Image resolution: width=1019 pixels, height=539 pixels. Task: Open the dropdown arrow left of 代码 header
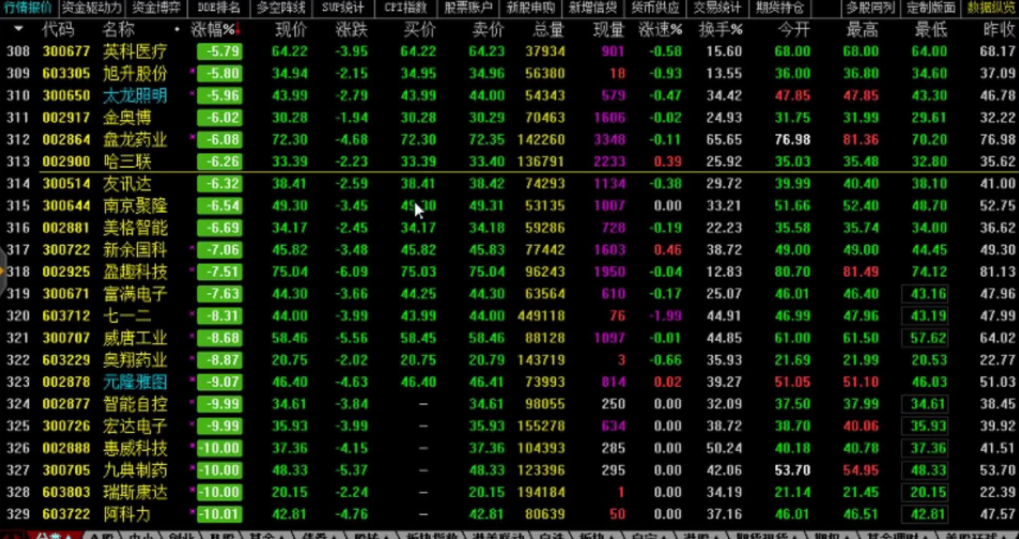pos(18,29)
